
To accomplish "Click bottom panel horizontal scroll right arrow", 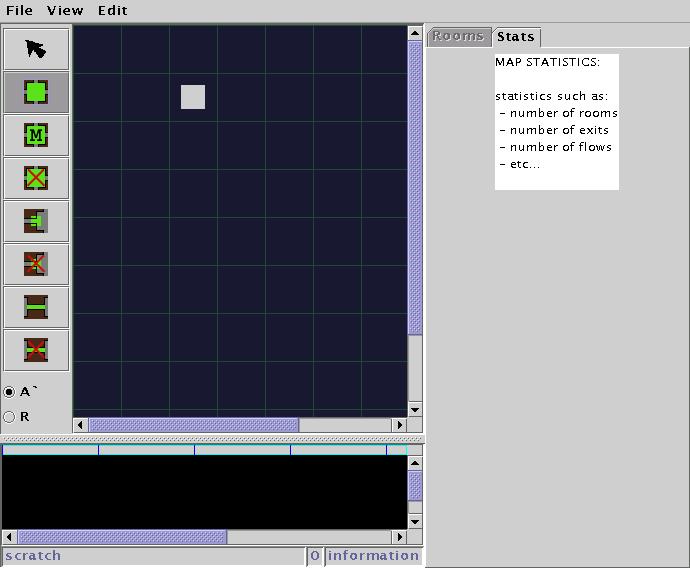I will pos(400,537).
